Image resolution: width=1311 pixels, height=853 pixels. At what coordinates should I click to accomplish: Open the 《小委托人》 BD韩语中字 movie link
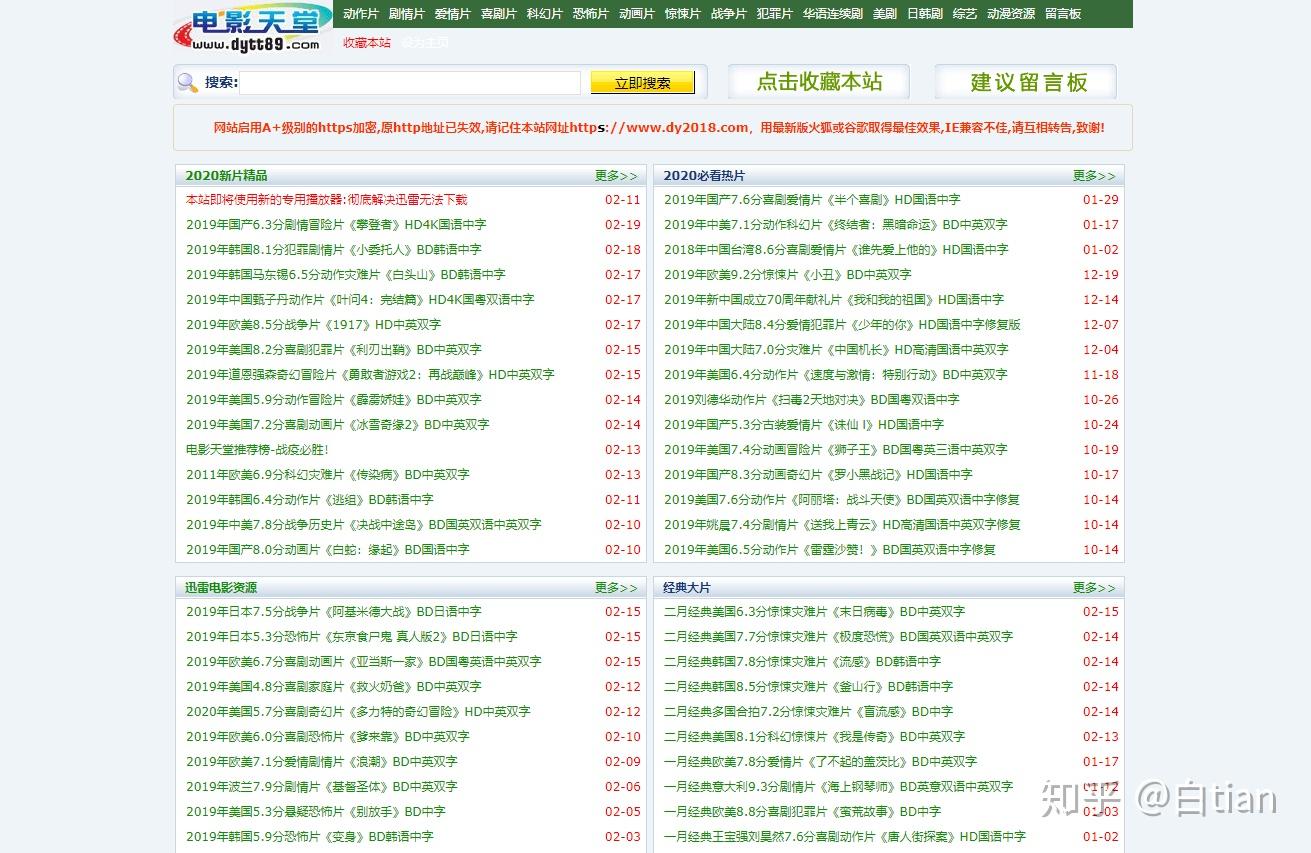click(x=334, y=249)
